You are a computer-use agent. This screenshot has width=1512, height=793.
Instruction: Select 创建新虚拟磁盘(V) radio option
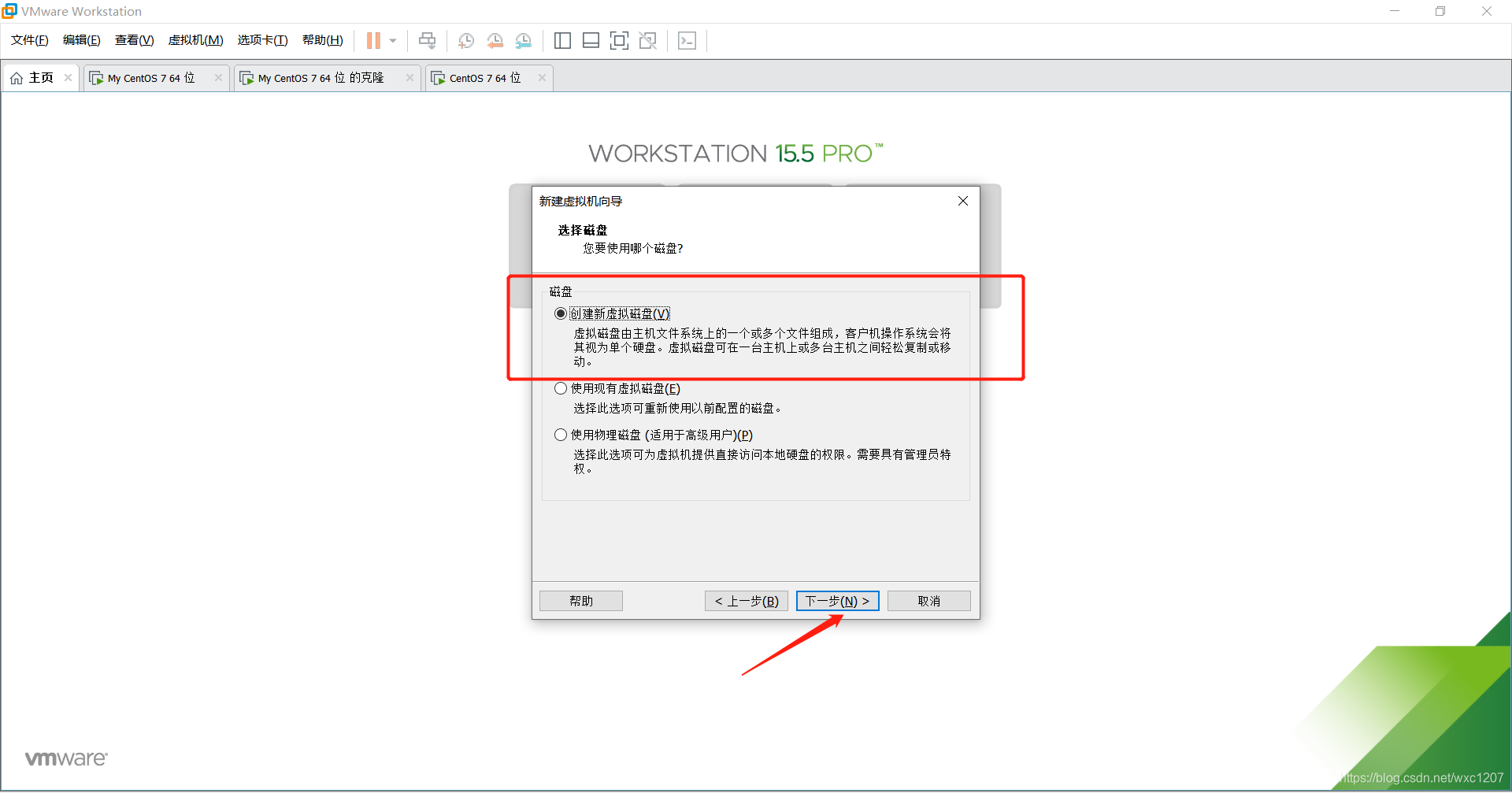(561, 313)
